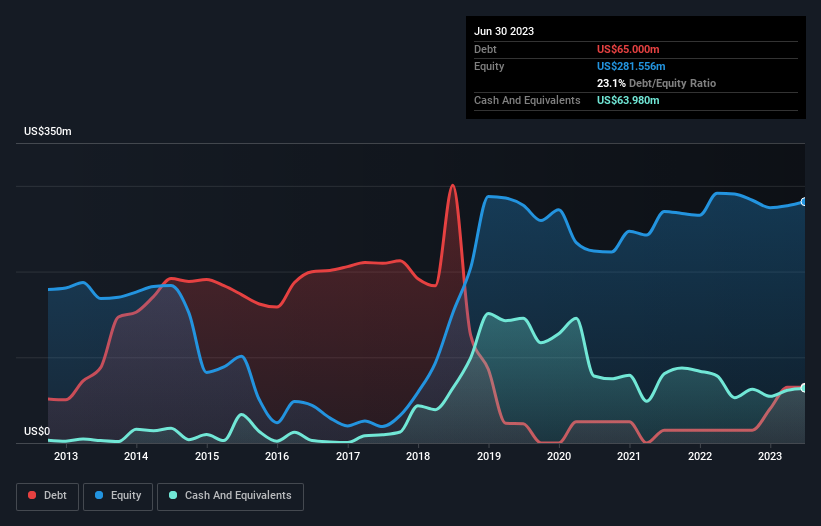
Task: Click the 2023 x-axis label
Action: pos(770,456)
